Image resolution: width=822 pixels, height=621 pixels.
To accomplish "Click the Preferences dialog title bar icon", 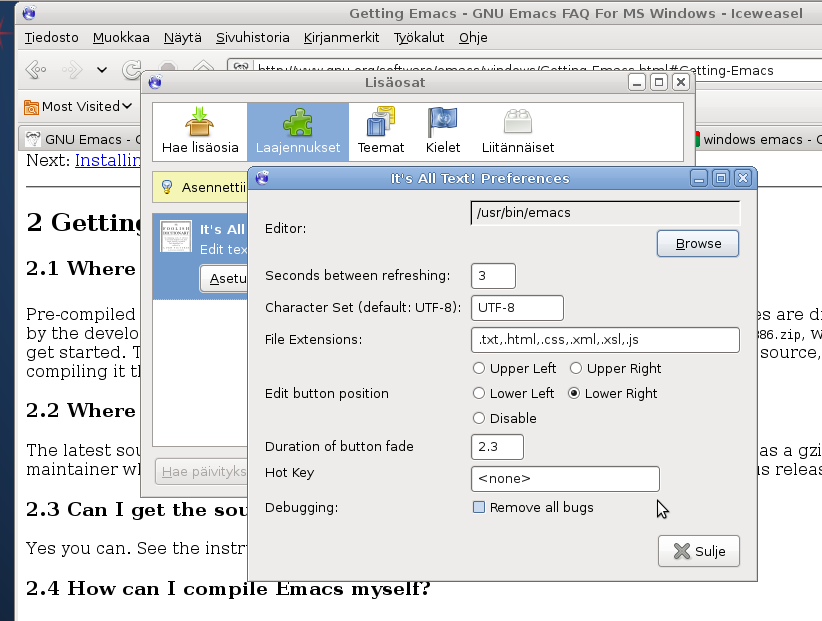I will 262,178.
